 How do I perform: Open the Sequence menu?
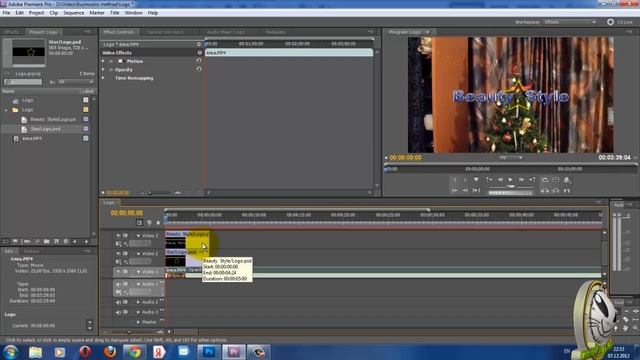[73, 13]
